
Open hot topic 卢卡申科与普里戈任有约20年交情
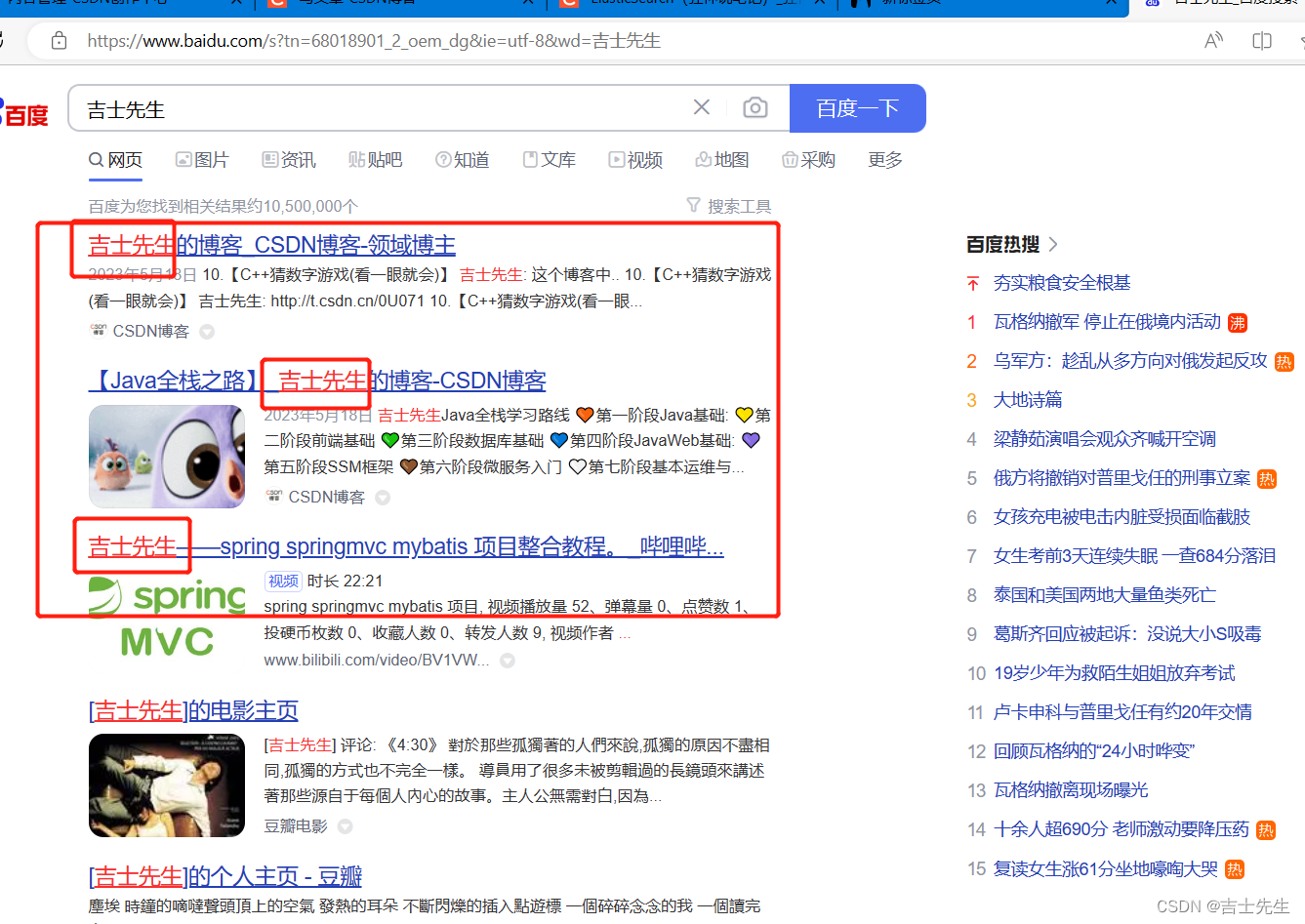(1122, 712)
